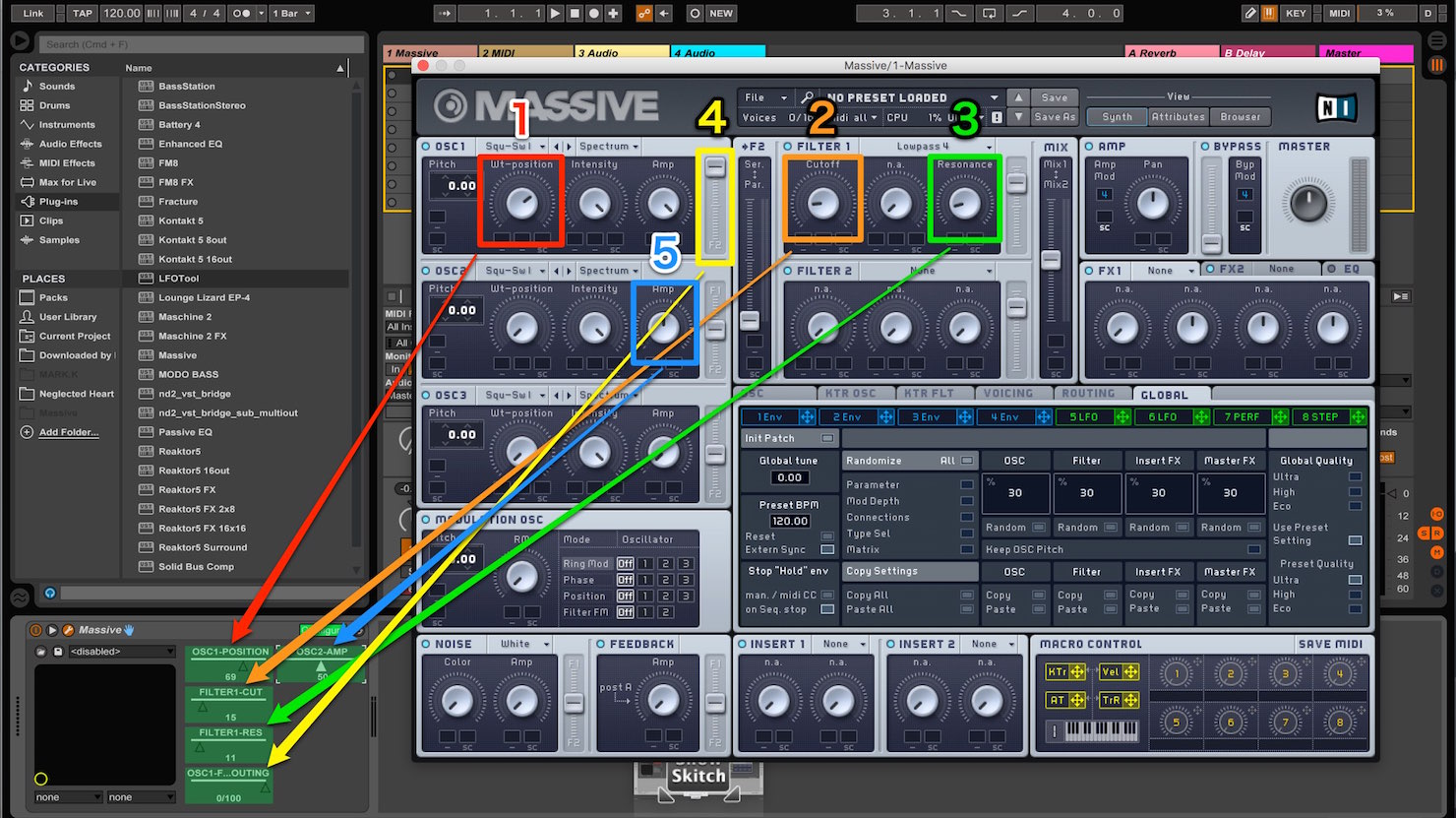
Task: Click the Add Folder link
Action: (x=68, y=432)
